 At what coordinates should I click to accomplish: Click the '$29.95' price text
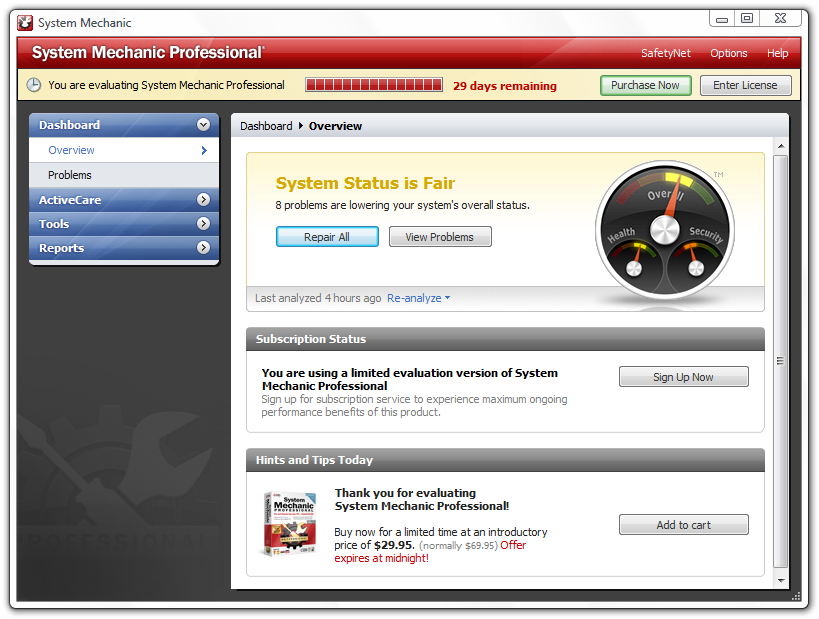coord(394,545)
